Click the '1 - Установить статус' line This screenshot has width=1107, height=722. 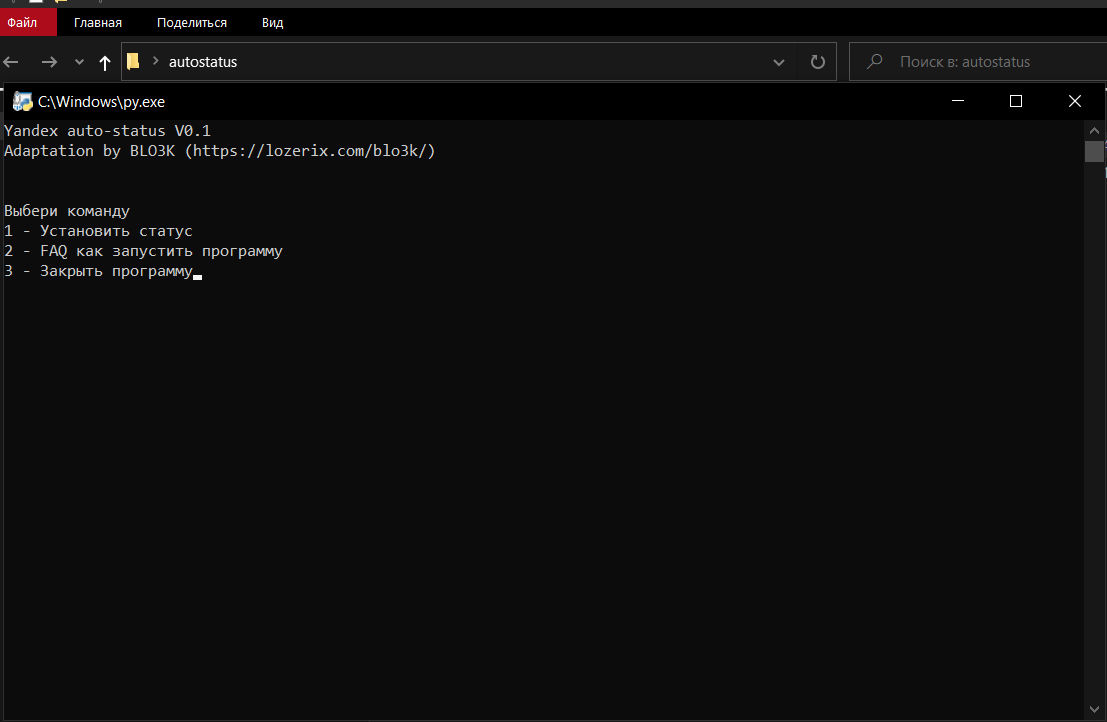click(x=98, y=231)
